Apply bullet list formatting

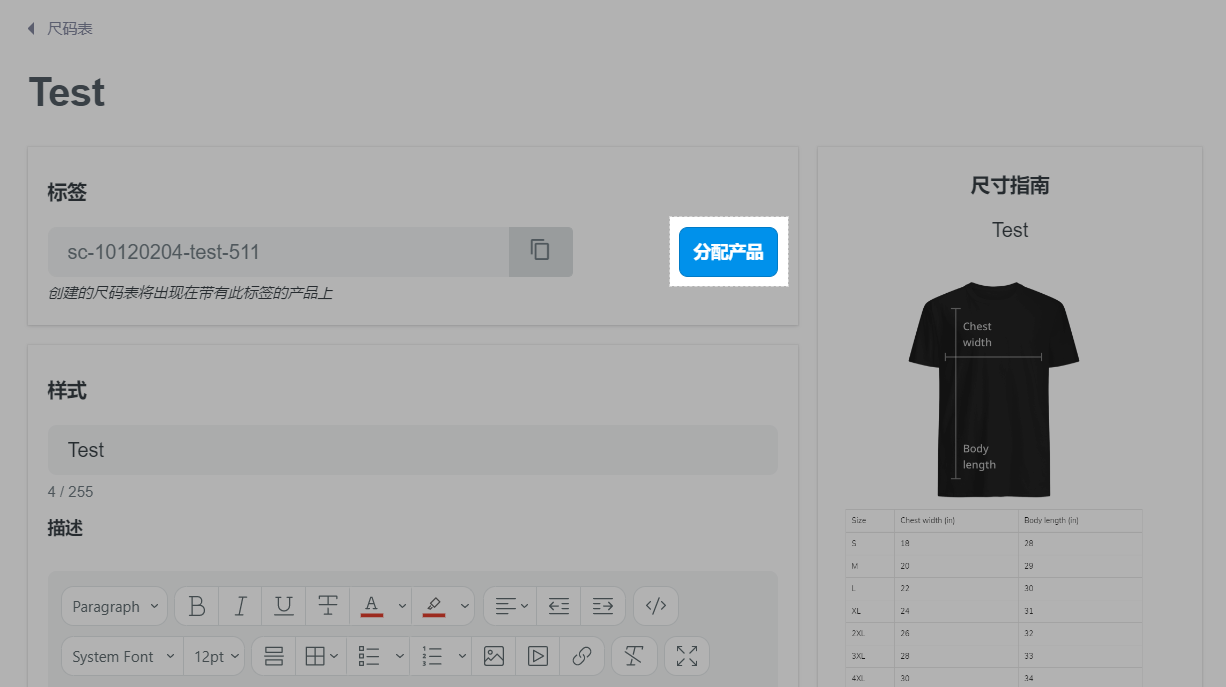click(369, 656)
